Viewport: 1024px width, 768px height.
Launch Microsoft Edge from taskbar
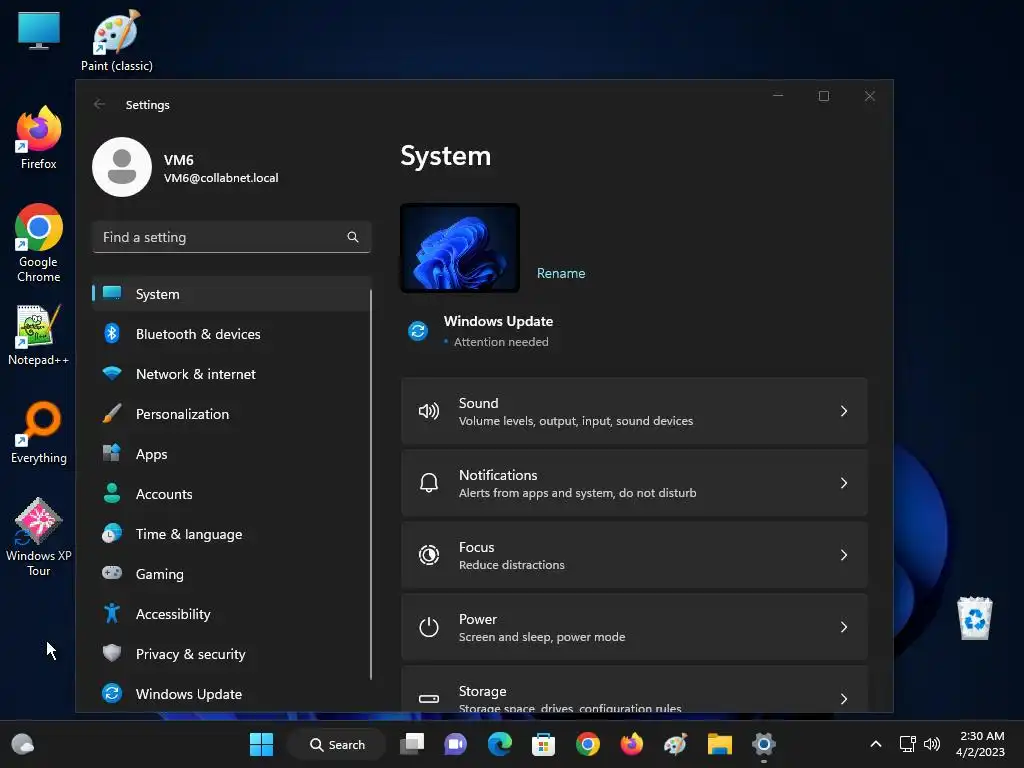500,744
